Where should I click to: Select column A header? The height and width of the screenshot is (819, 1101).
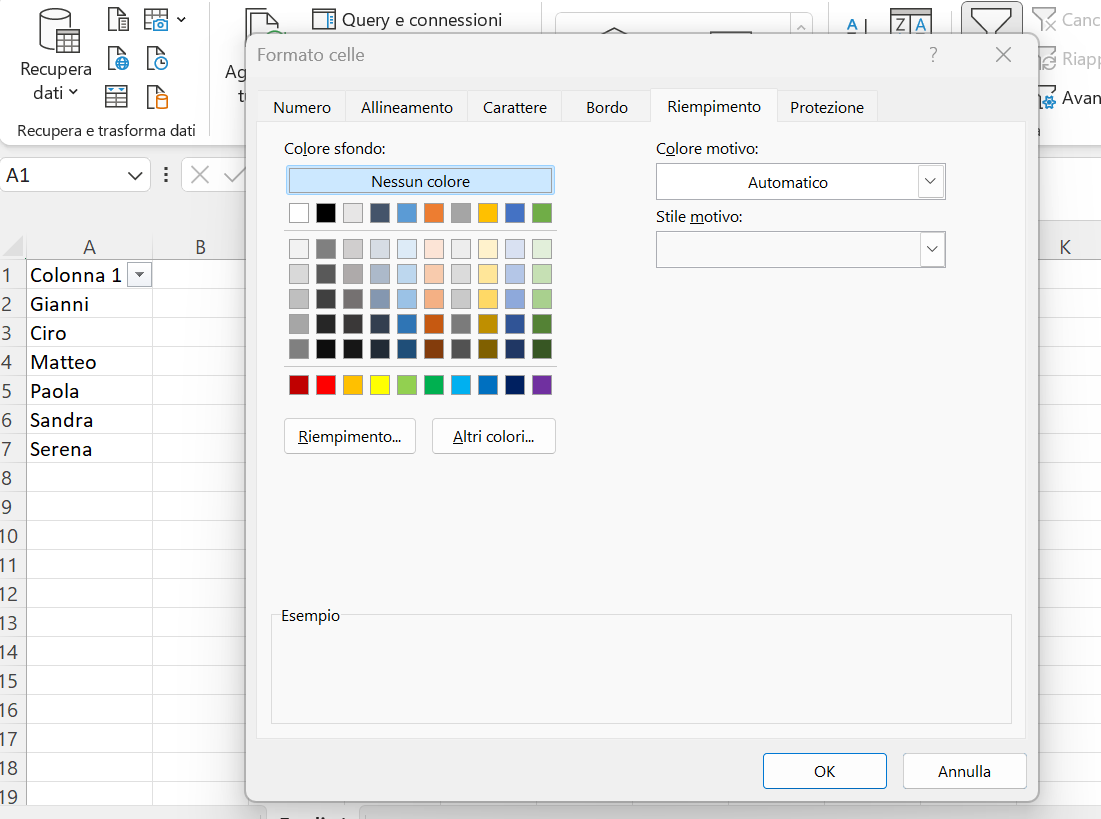(89, 247)
